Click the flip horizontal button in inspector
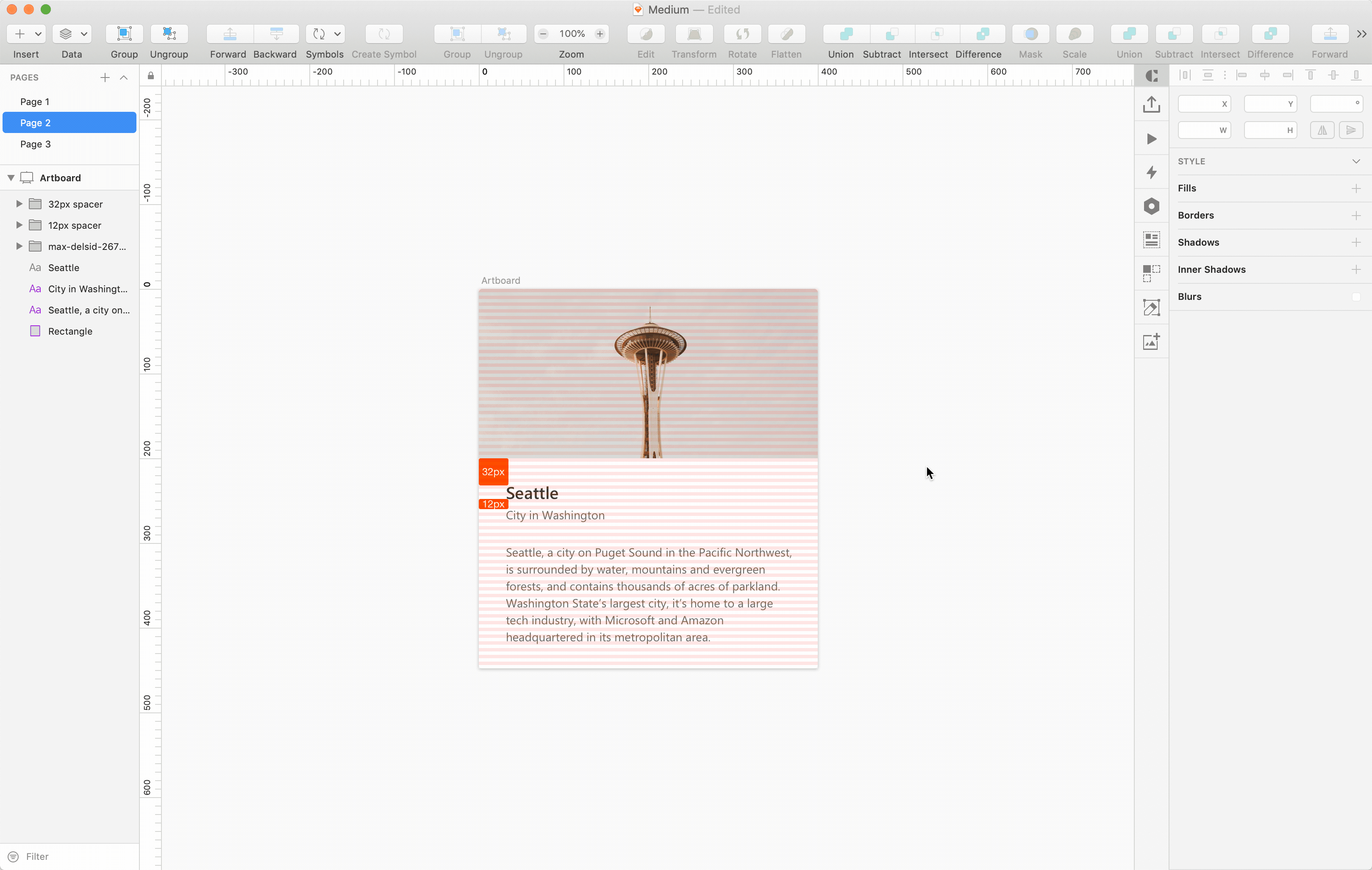1372x870 pixels. [1322, 130]
